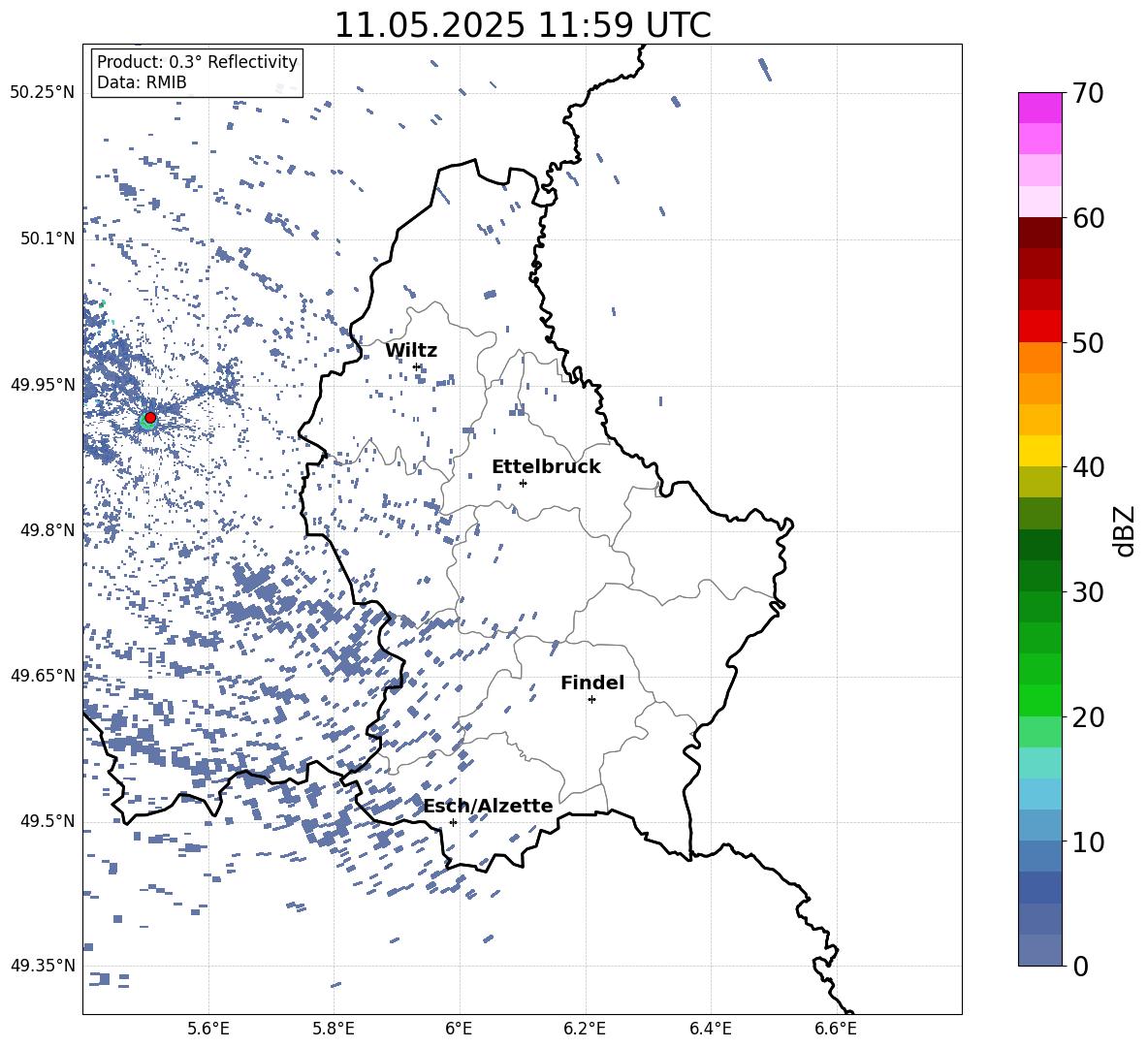1148x1048 pixels.
Task: Click the 49.35°N latitude label
Action: 42,966
